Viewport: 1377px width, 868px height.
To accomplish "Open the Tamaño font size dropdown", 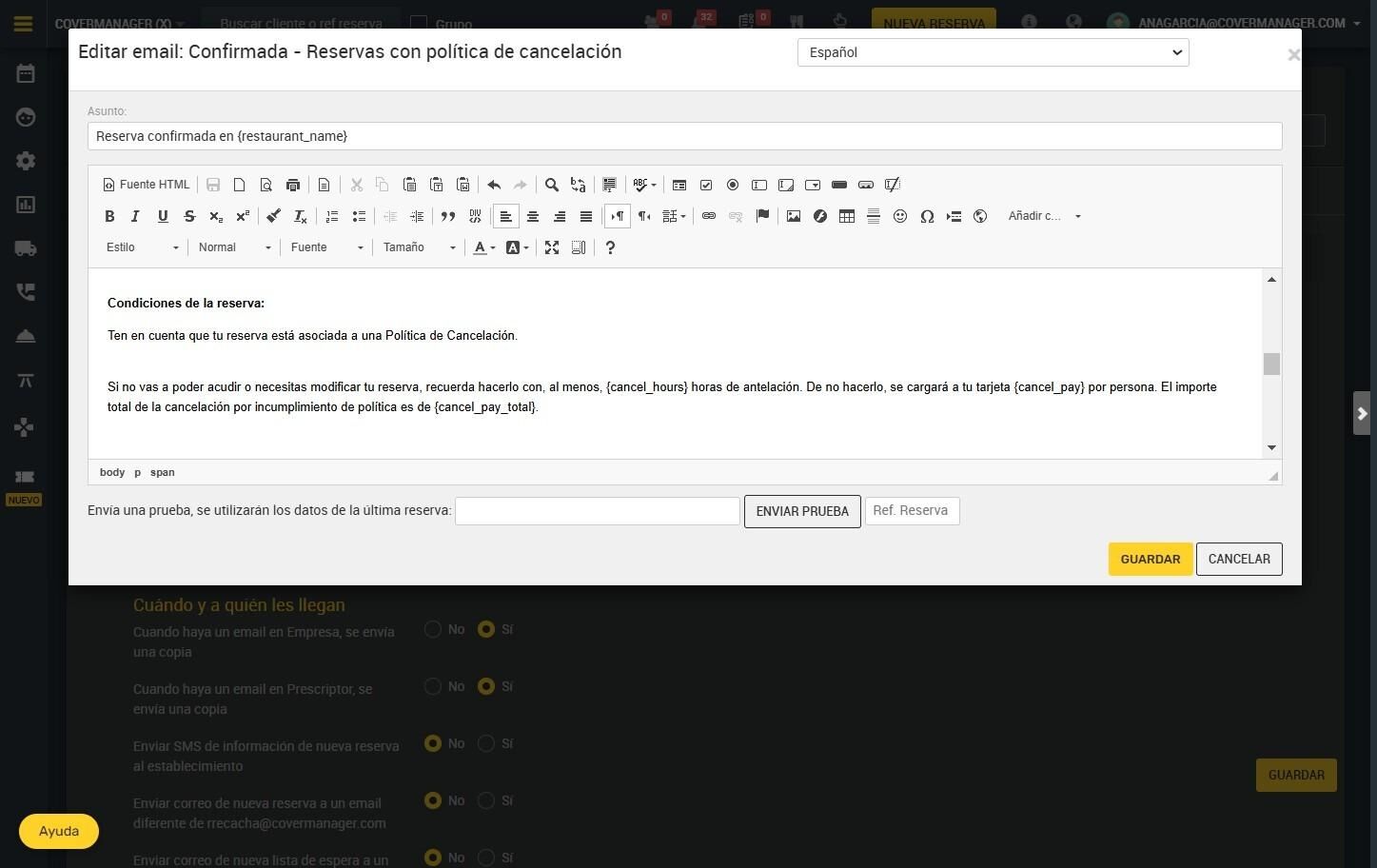I will [x=420, y=247].
